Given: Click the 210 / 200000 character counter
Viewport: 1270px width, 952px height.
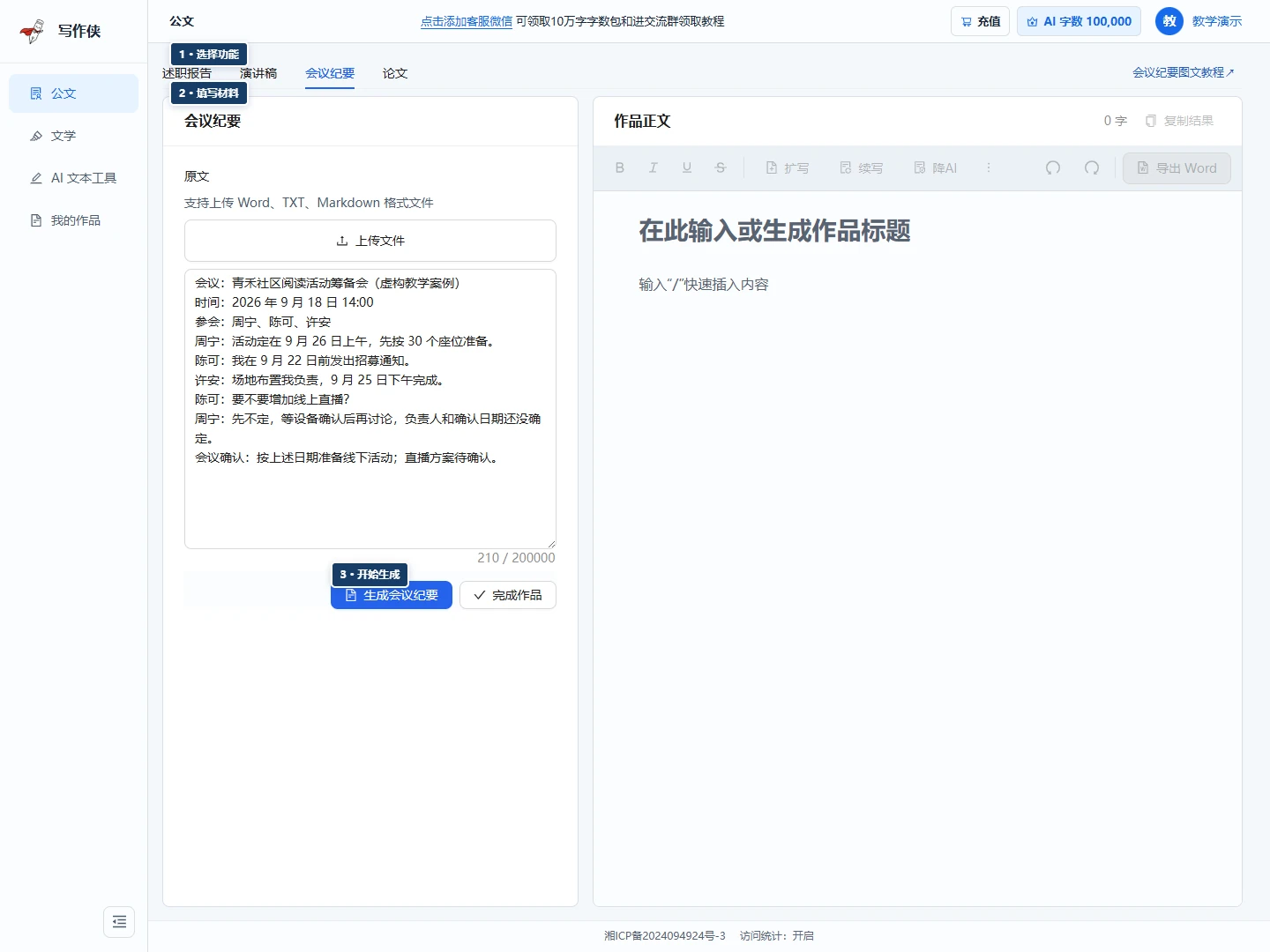Looking at the screenshot, I should (516, 558).
